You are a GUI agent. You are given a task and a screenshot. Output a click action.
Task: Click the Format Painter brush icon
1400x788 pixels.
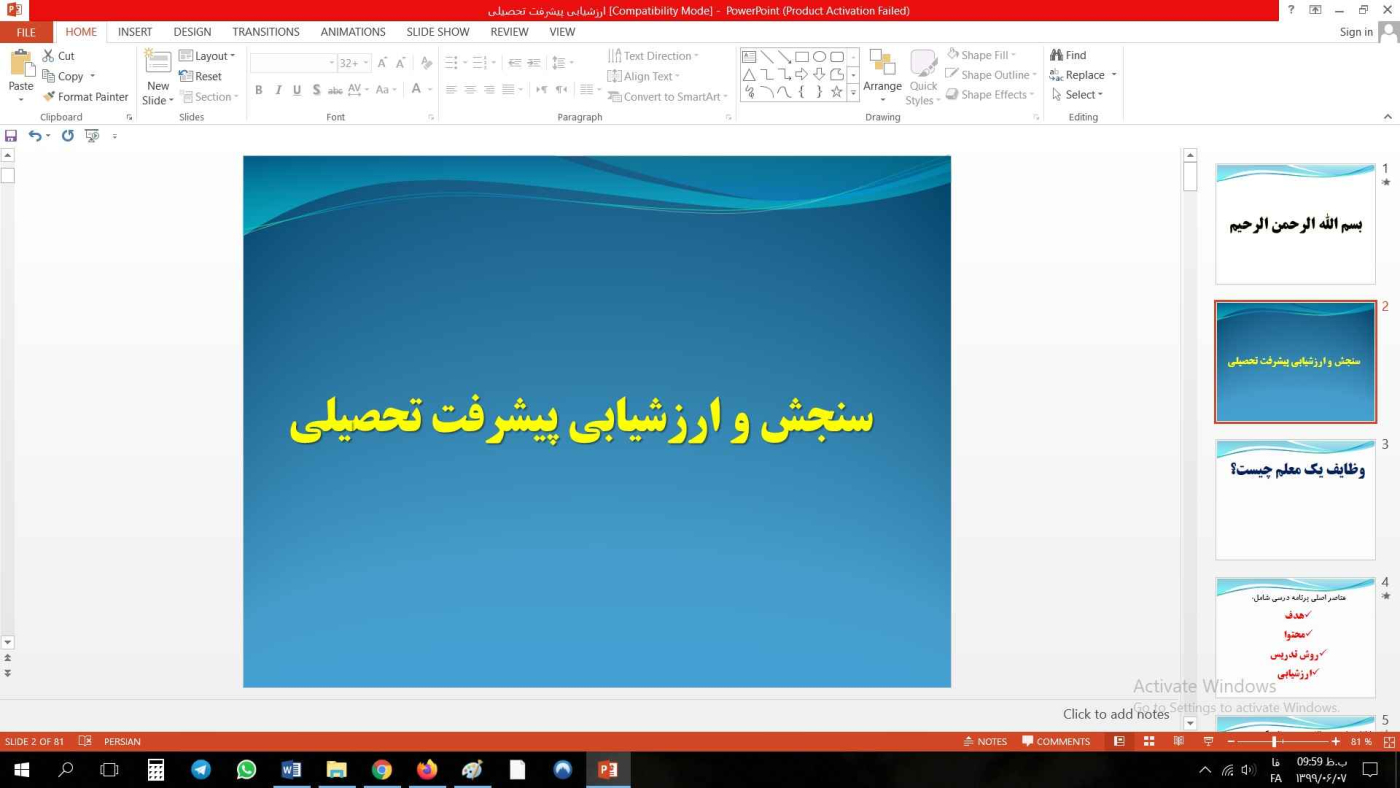pyautogui.click(x=49, y=97)
